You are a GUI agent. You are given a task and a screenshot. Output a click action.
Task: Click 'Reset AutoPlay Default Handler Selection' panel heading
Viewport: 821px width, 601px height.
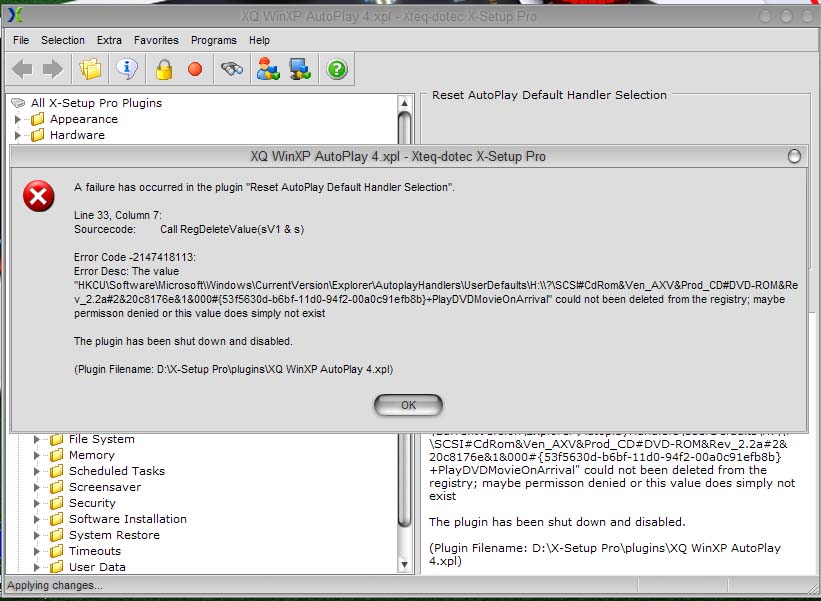549,95
